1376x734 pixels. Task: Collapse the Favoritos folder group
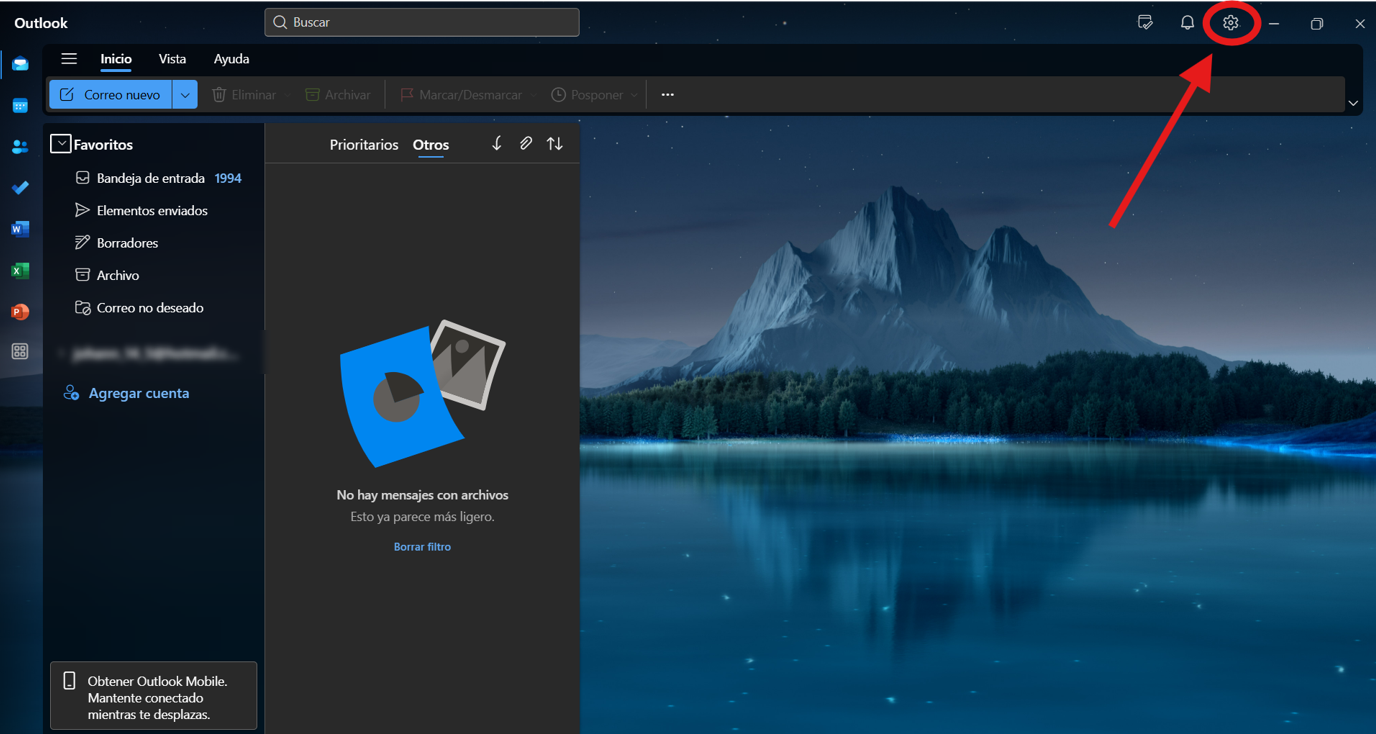(x=61, y=144)
